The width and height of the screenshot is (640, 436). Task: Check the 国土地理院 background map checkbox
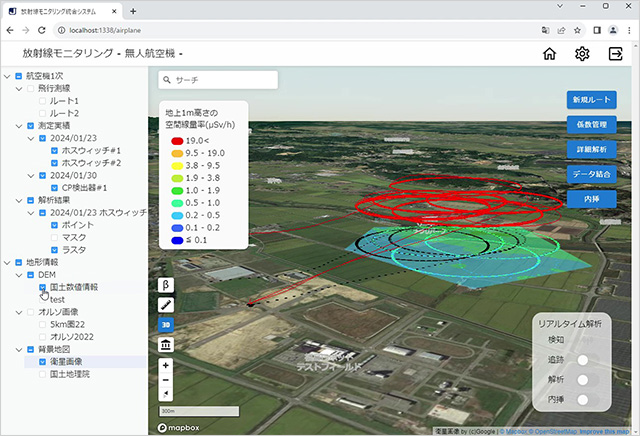(x=42, y=374)
